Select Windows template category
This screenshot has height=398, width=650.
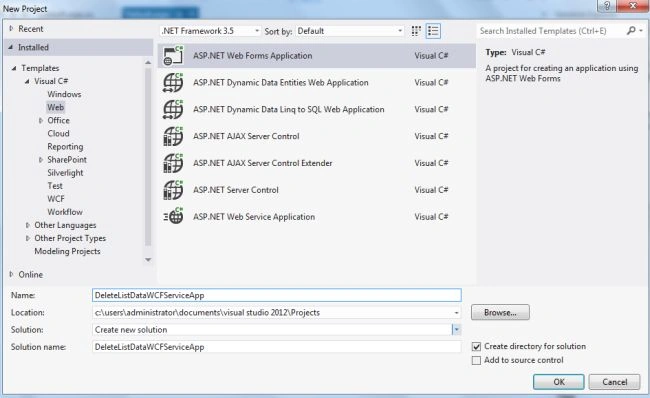64,94
